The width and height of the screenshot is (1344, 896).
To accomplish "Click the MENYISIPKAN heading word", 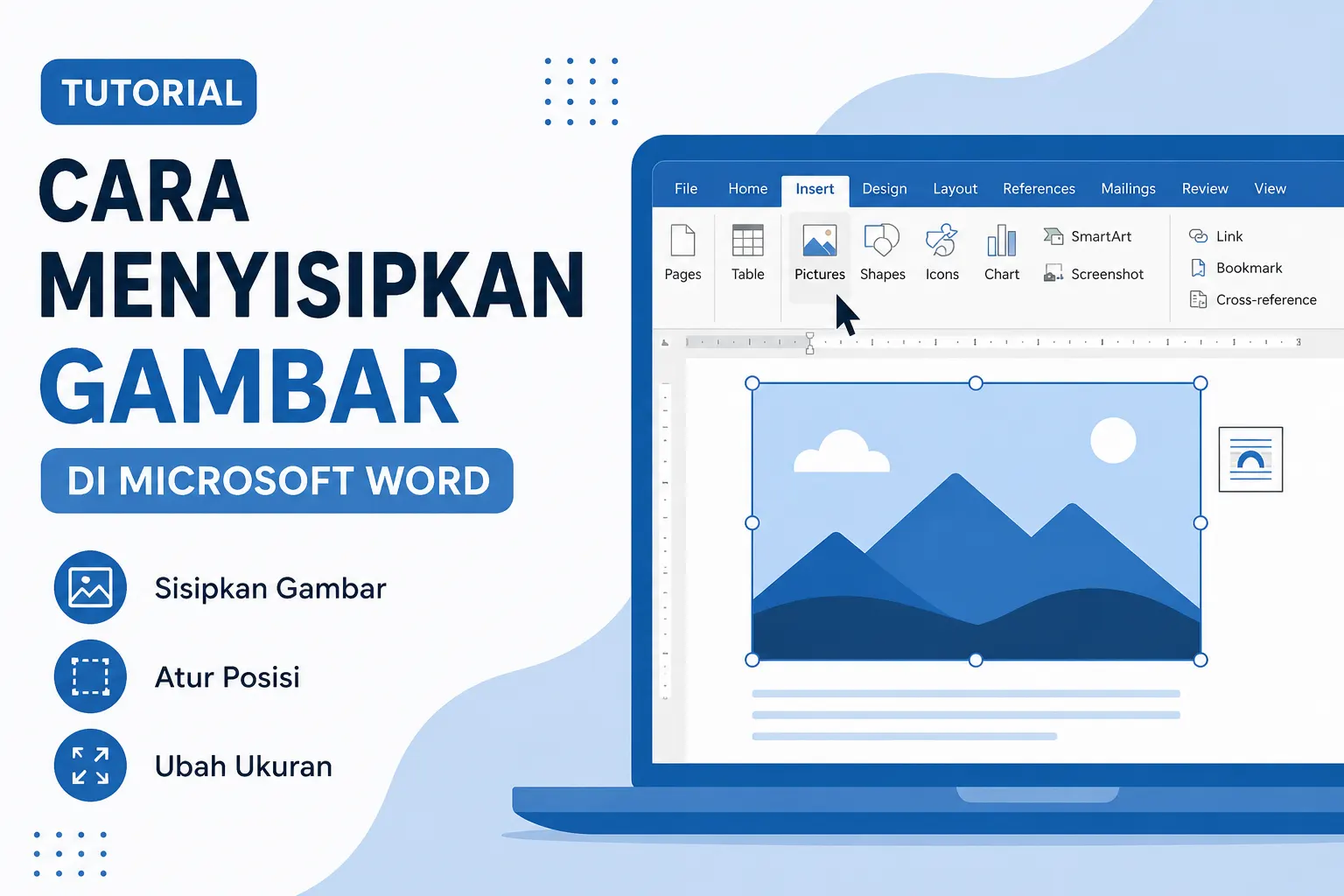I will coord(311,285).
